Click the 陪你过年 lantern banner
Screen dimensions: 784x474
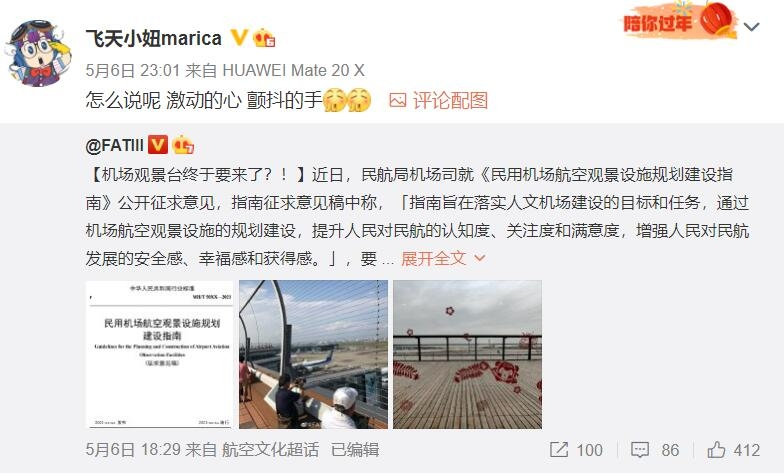pos(680,21)
